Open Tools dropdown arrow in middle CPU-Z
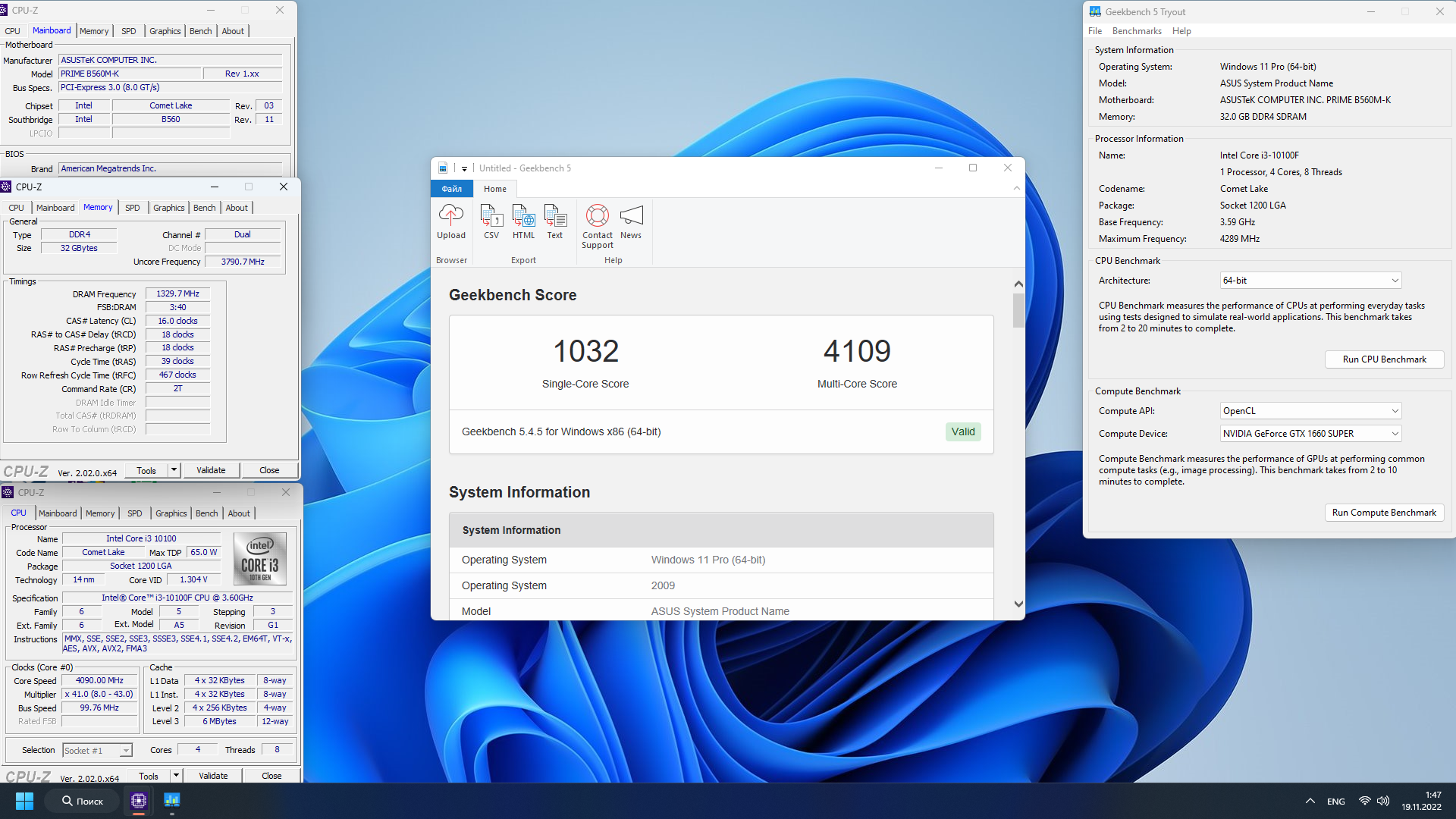This screenshot has height=819, width=1456. point(174,470)
